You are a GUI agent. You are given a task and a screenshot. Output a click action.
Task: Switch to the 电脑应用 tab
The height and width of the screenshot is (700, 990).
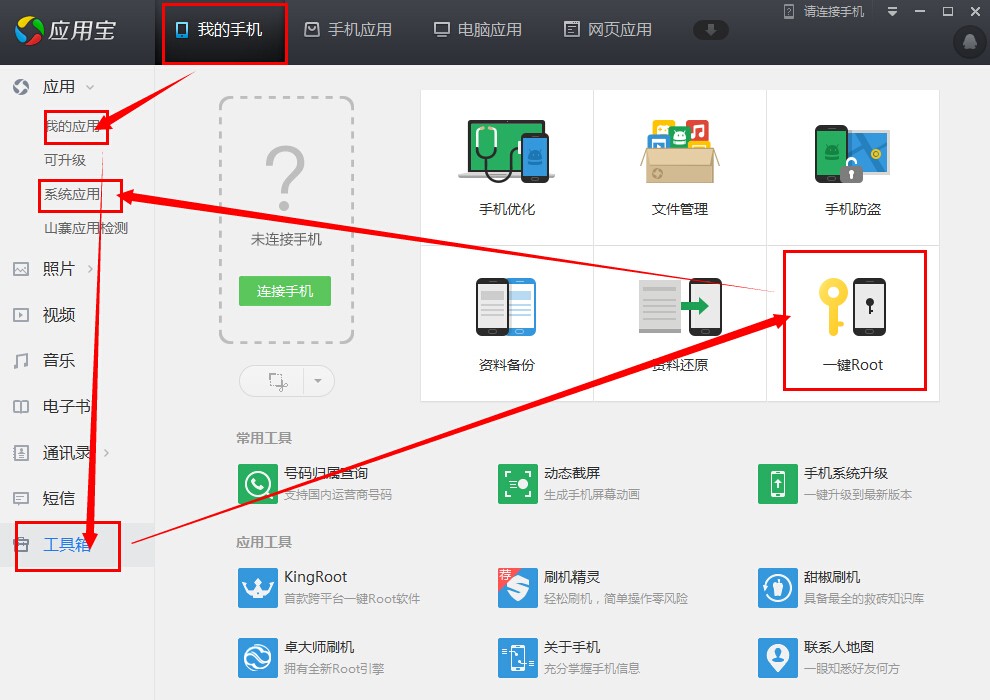[x=478, y=30]
